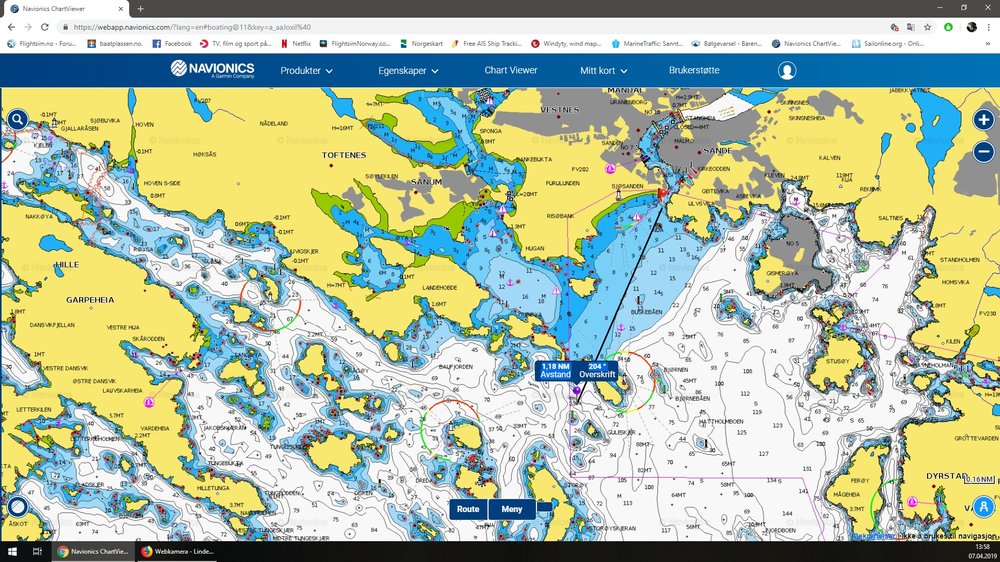Click the magenta marina icon near Lauvskarheia

point(149,402)
